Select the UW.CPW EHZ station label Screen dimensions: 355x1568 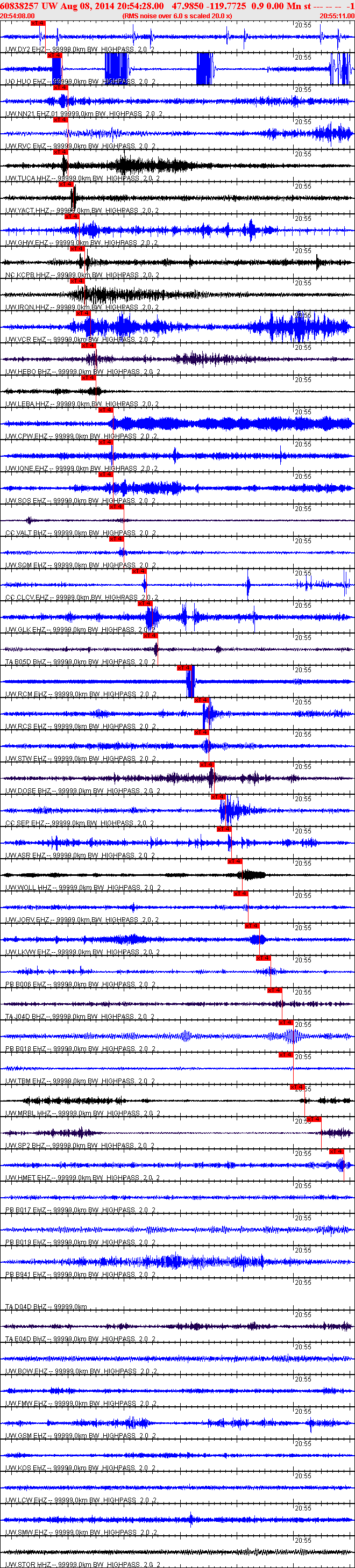click(x=81, y=436)
